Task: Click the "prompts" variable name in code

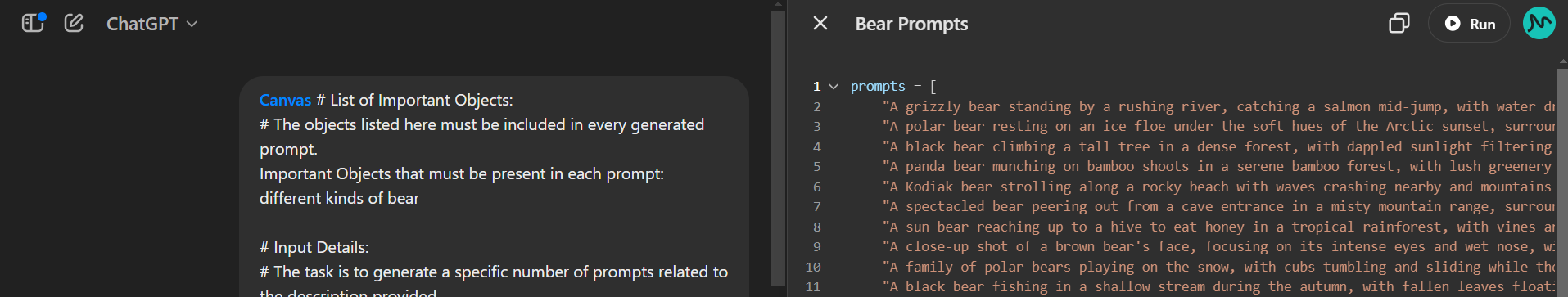Action: (x=878, y=86)
